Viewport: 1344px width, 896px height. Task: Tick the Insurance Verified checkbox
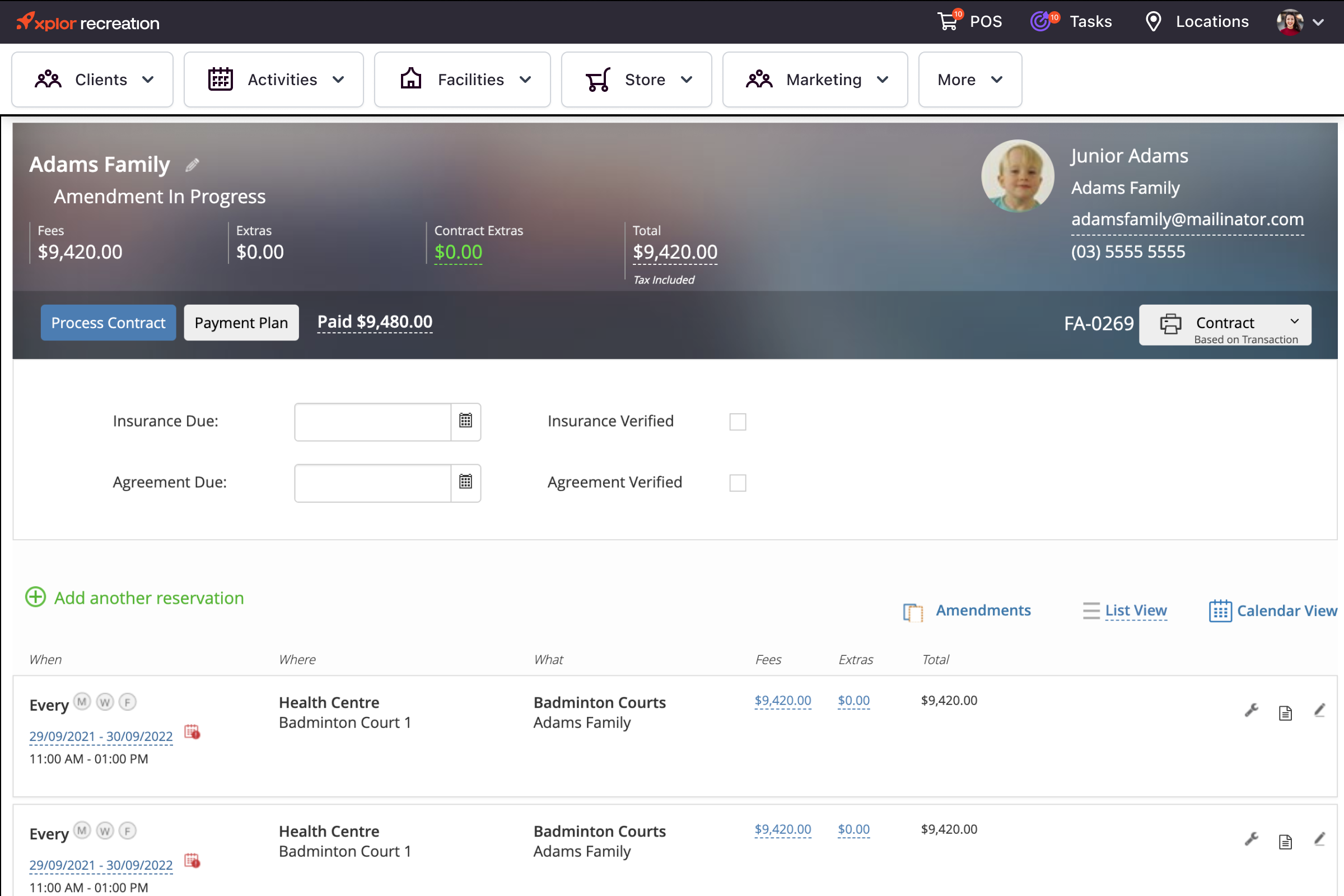737,421
